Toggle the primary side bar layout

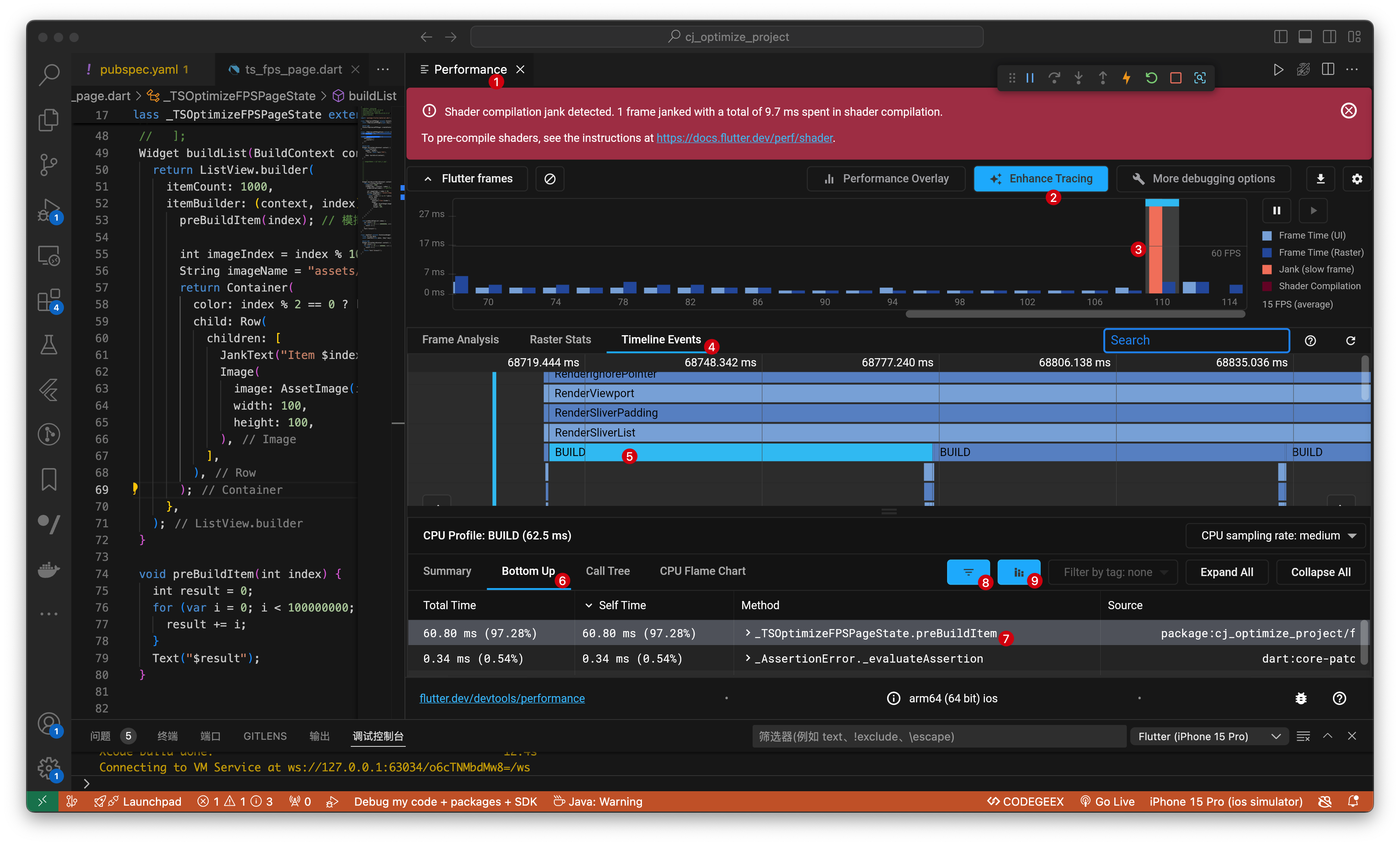coord(1281,37)
